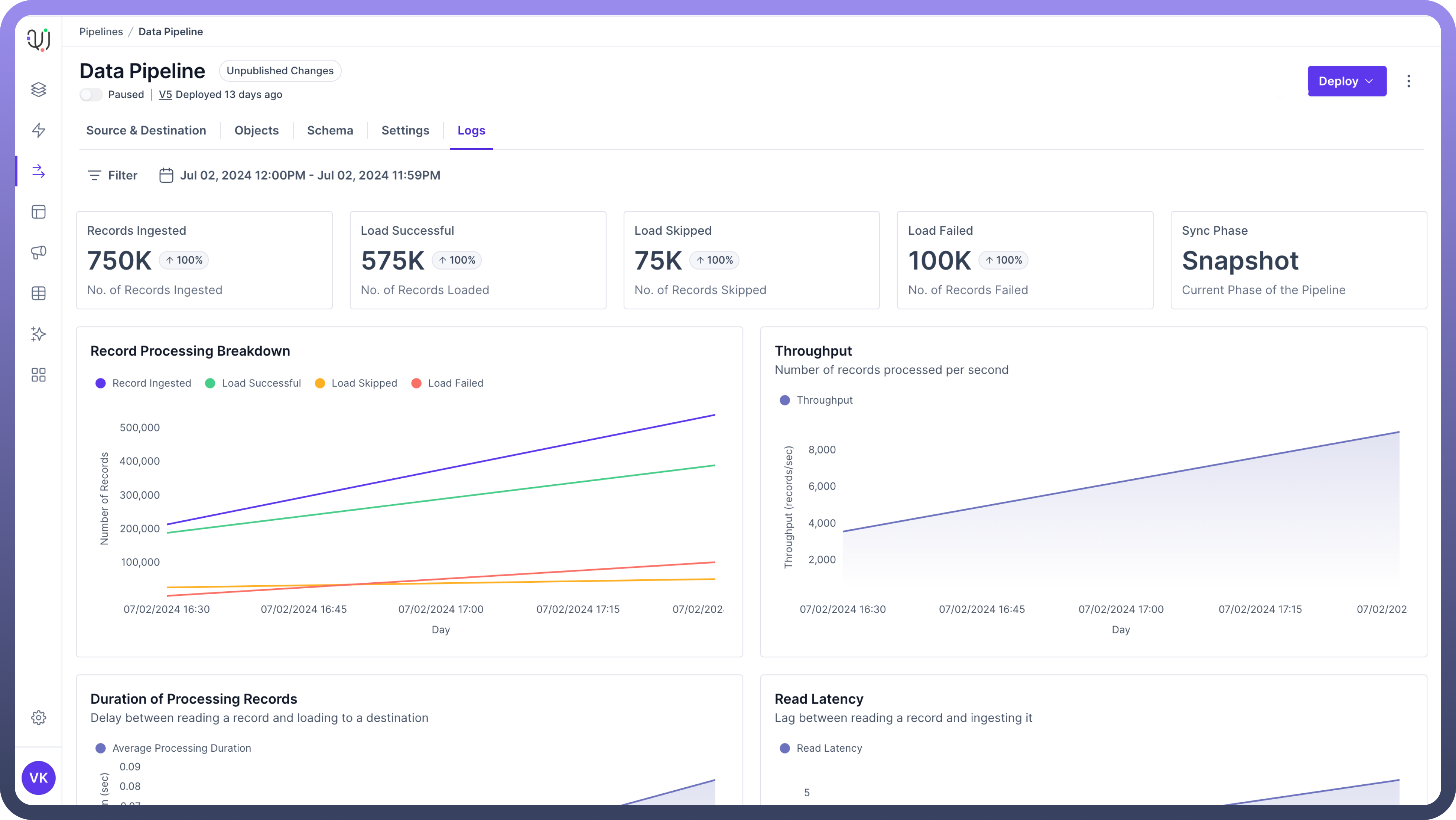Screen dimensions: 1456x820
Task: Click the sparkle stars sidebar icon
Action: click(38, 334)
